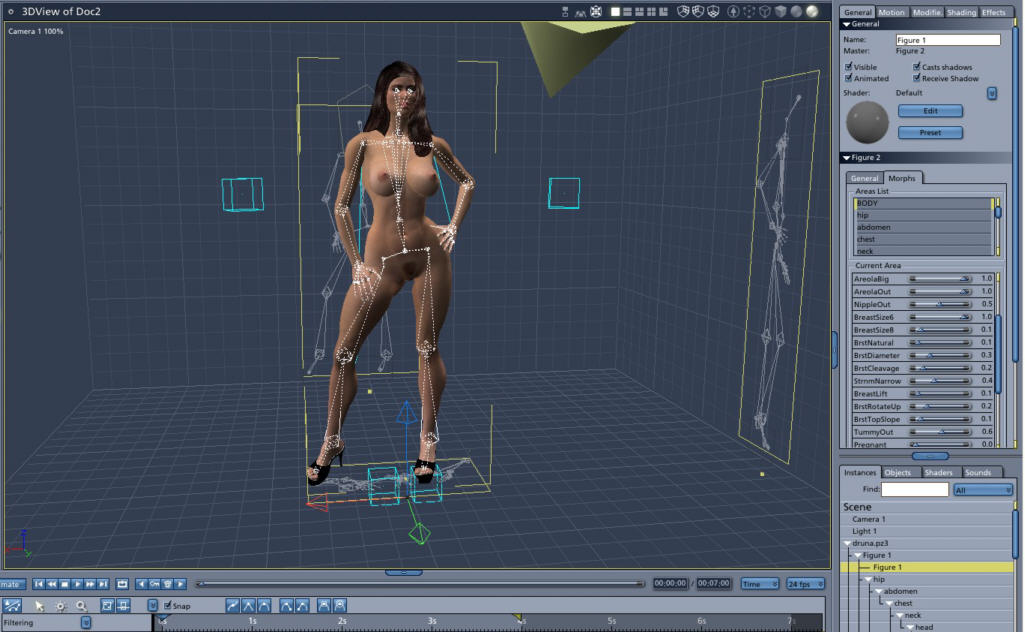
Task: Open the Shaders tab in scene panel
Action: pyautogui.click(x=938, y=472)
